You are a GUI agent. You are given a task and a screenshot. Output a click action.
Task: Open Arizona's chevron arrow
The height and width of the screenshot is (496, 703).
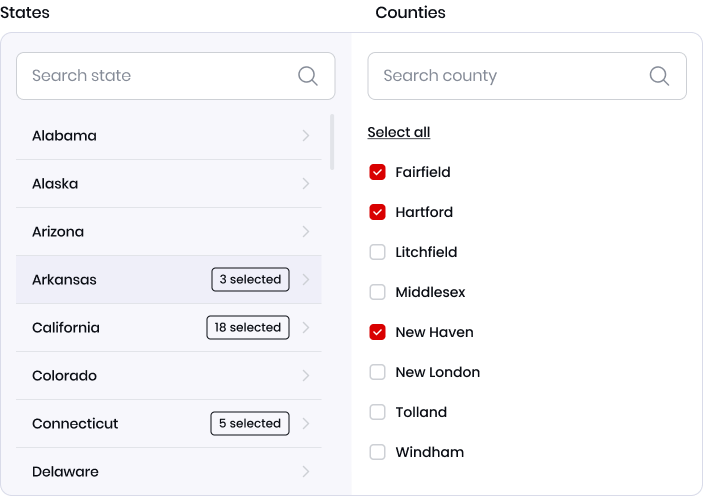click(x=306, y=231)
